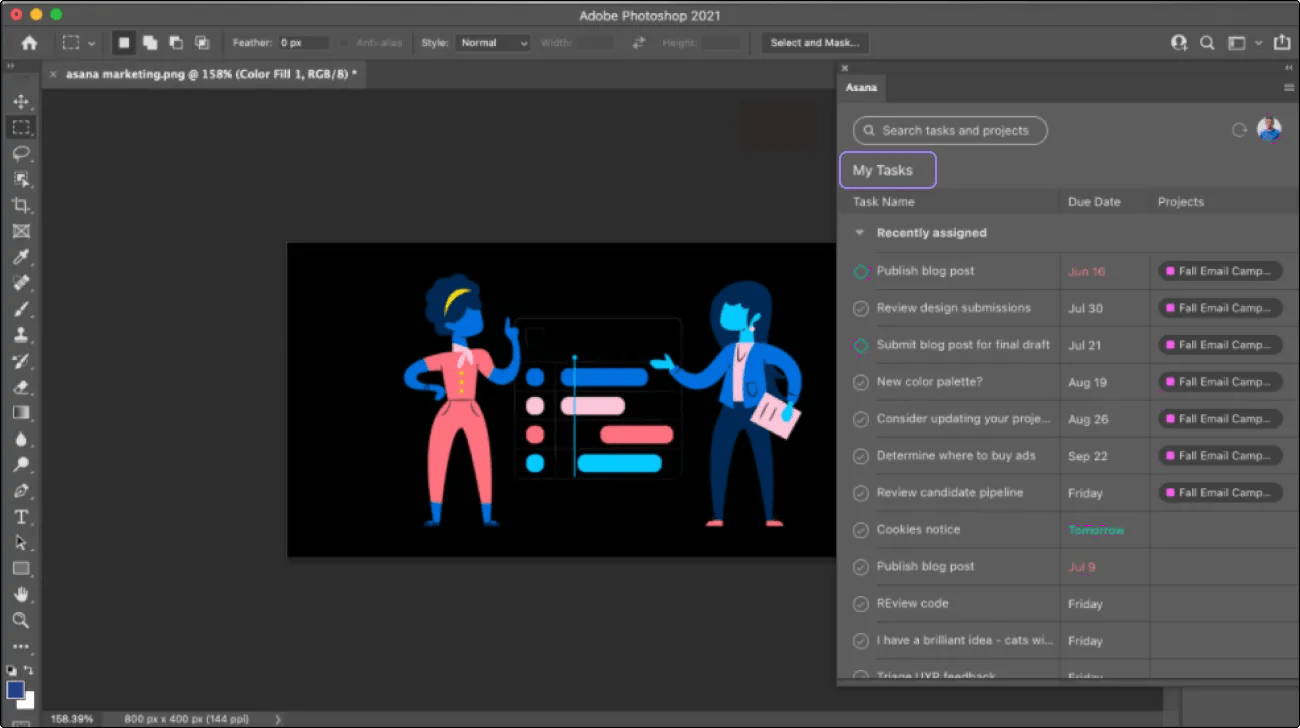
Task: Activate the Crop tool
Action: point(21,205)
